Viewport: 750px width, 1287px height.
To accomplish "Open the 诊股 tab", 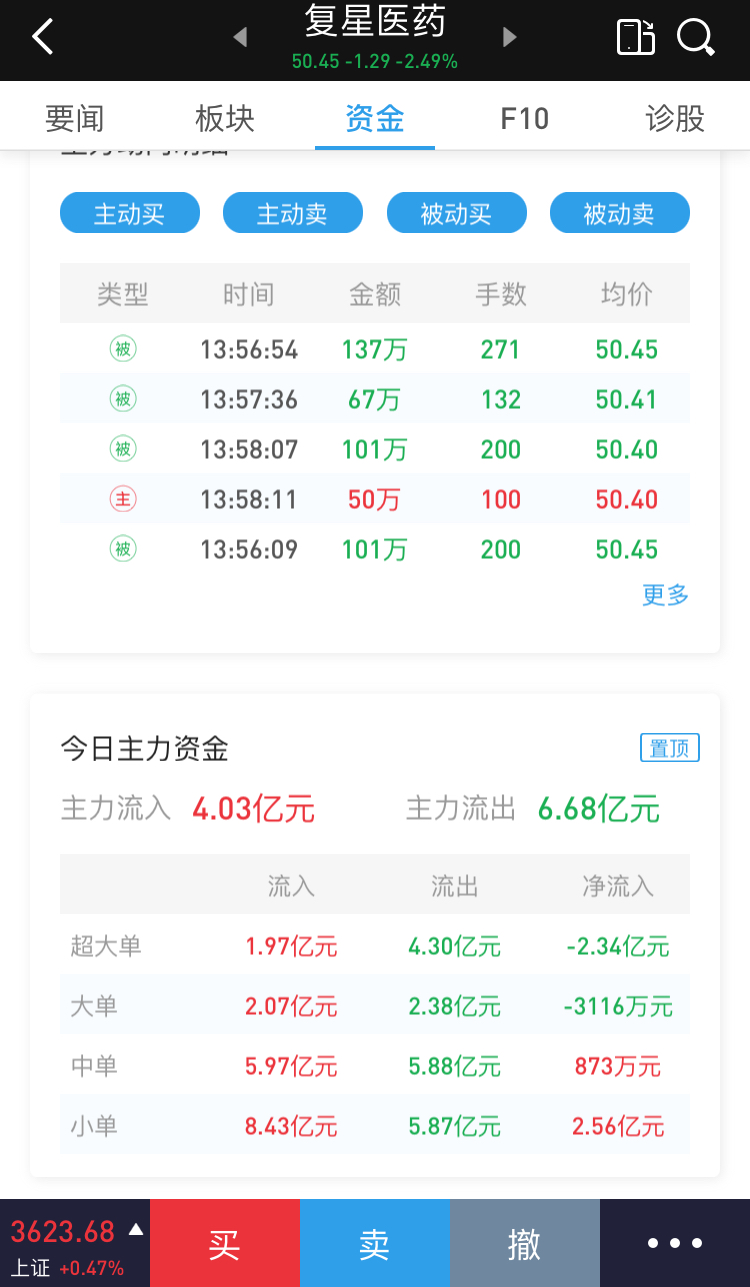I will click(x=675, y=118).
